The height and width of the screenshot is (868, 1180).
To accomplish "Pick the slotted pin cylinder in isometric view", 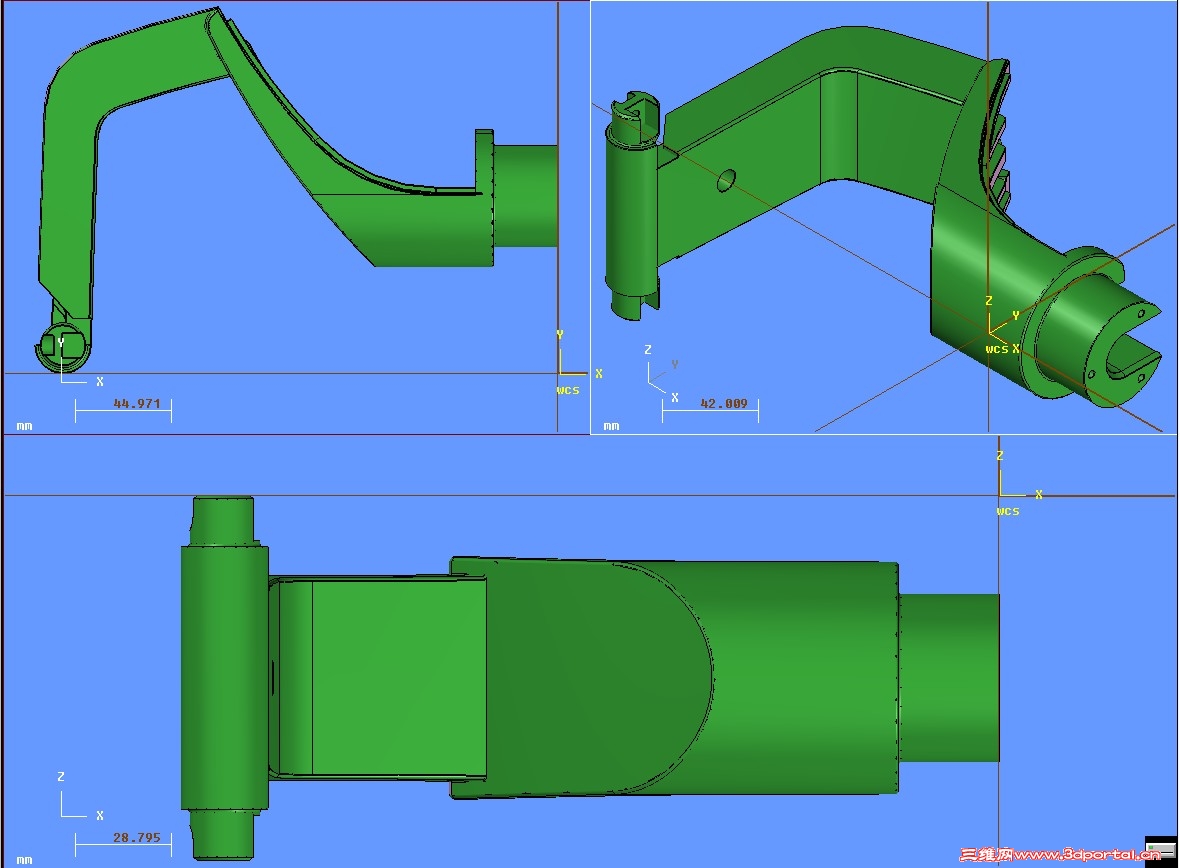I will point(634,207).
